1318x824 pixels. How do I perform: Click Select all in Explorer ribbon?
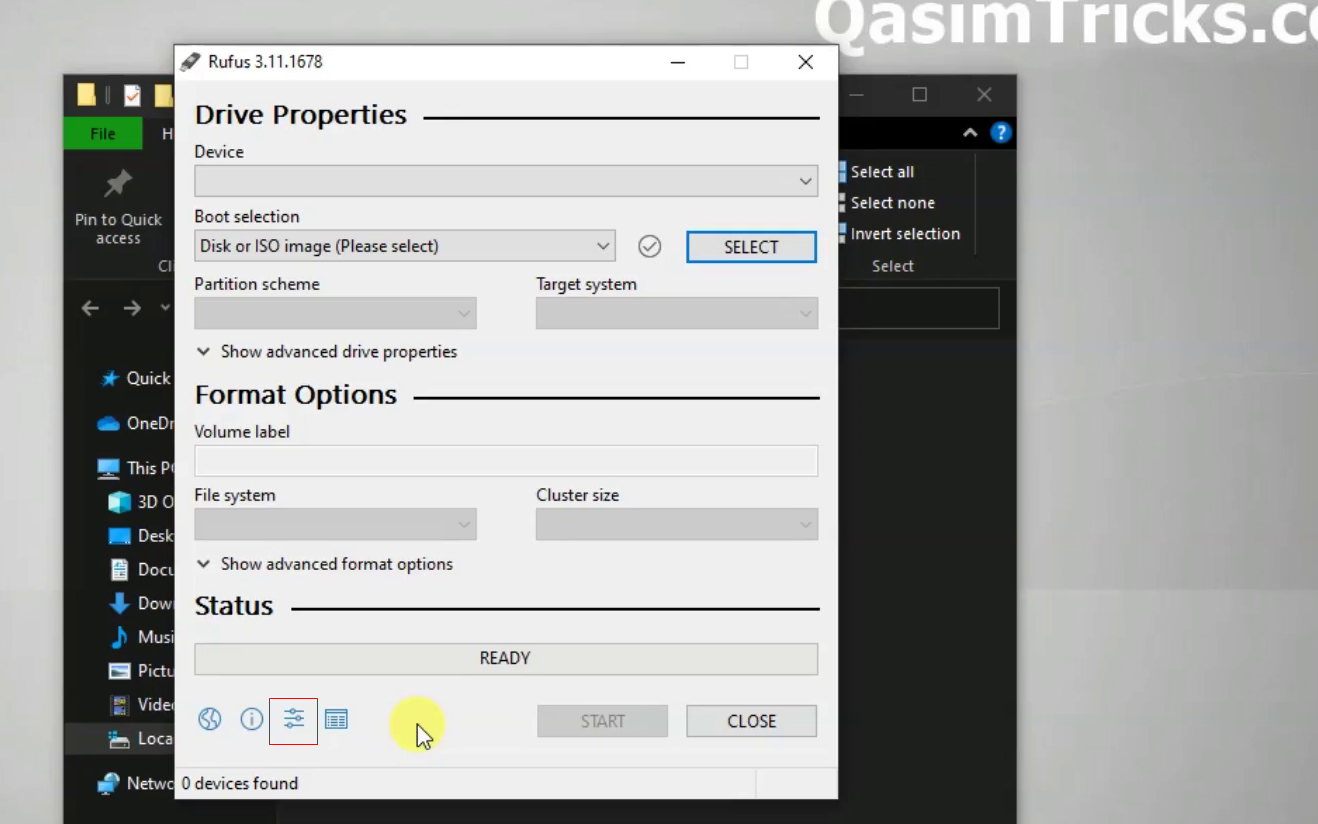(875, 172)
